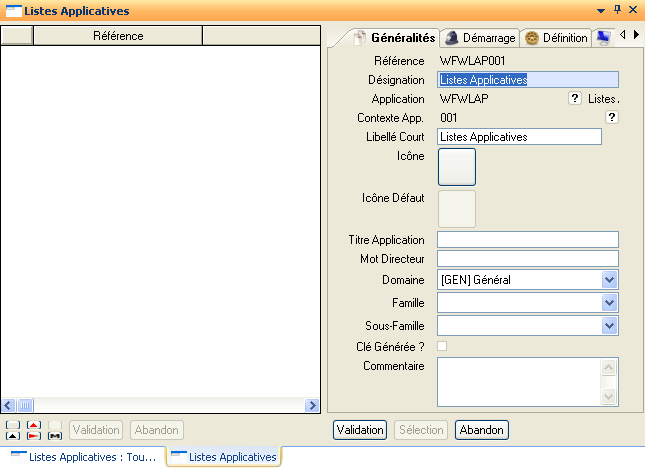This screenshot has height=469, width=645.
Task: Open the Définition tab
Action: (x=557, y=37)
